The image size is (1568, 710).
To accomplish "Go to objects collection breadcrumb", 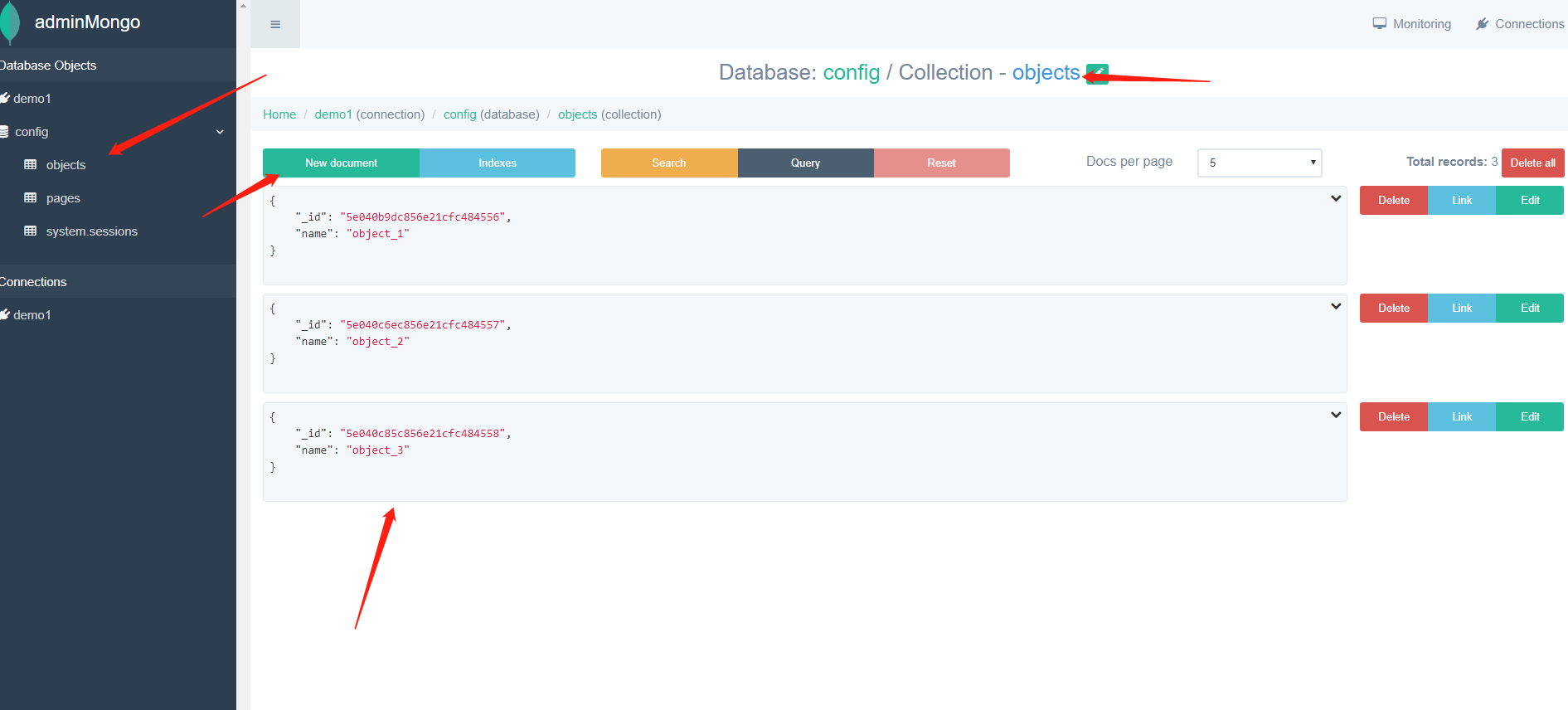I will (x=577, y=114).
